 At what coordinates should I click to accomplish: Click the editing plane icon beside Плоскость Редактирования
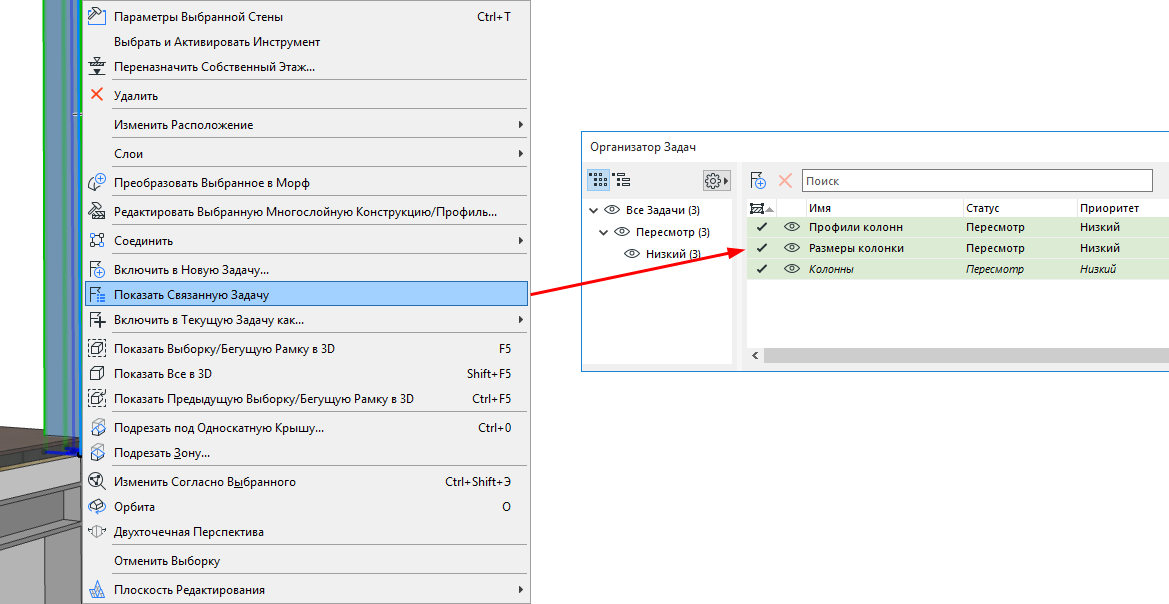(x=97, y=589)
